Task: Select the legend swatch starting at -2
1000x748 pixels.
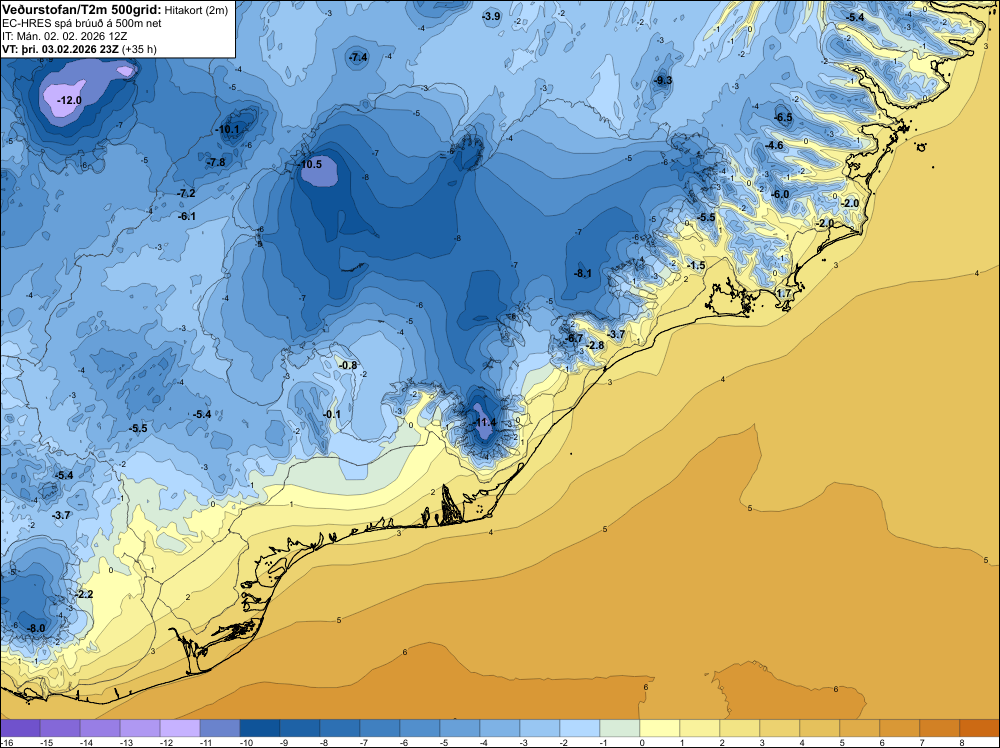Action: pyautogui.click(x=580, y=728)
